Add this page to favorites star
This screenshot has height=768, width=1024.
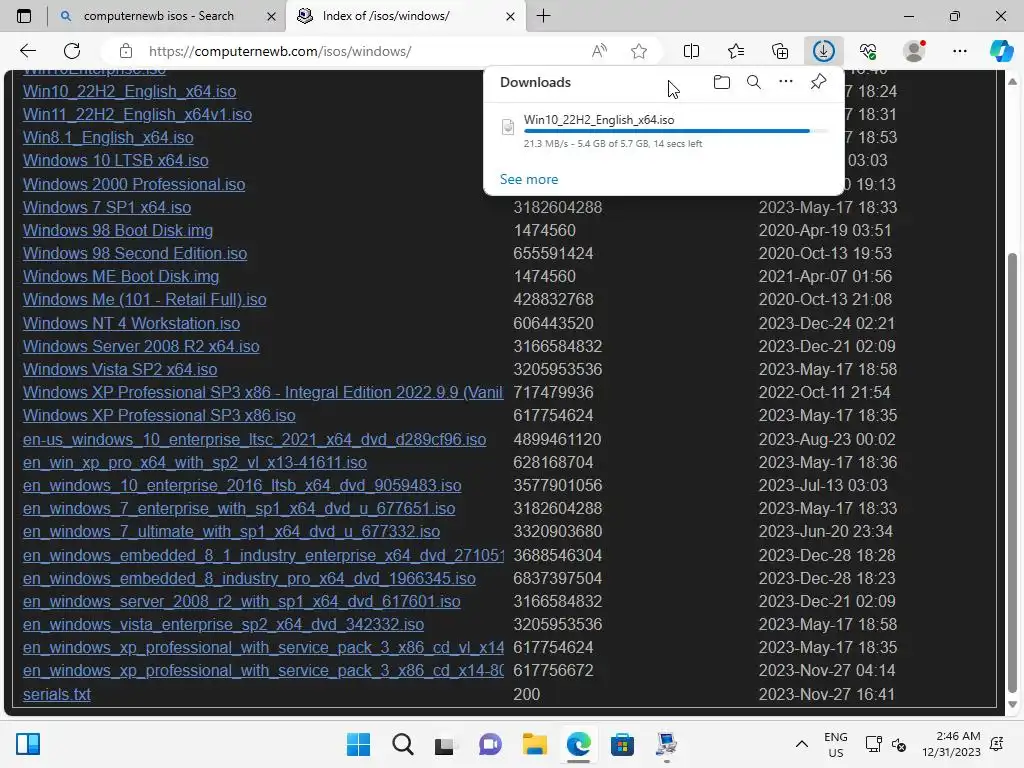[x=639, y=51]
